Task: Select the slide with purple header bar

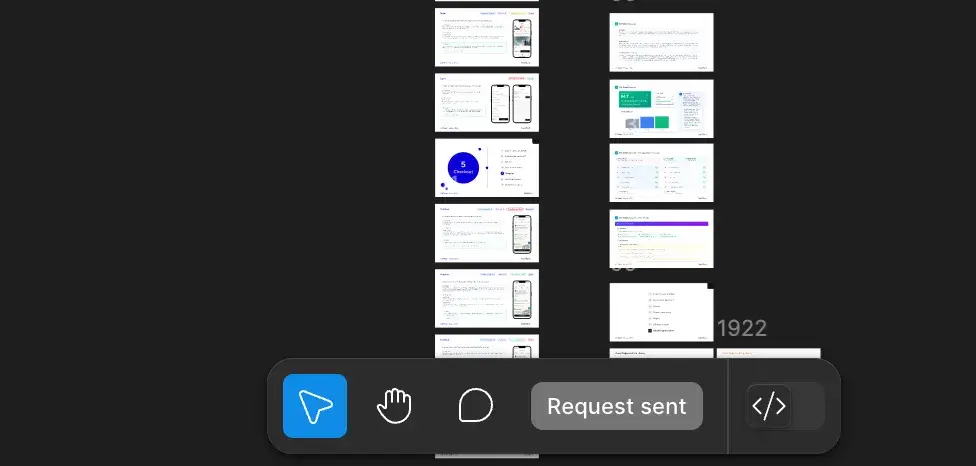Action: click(661, 239)
